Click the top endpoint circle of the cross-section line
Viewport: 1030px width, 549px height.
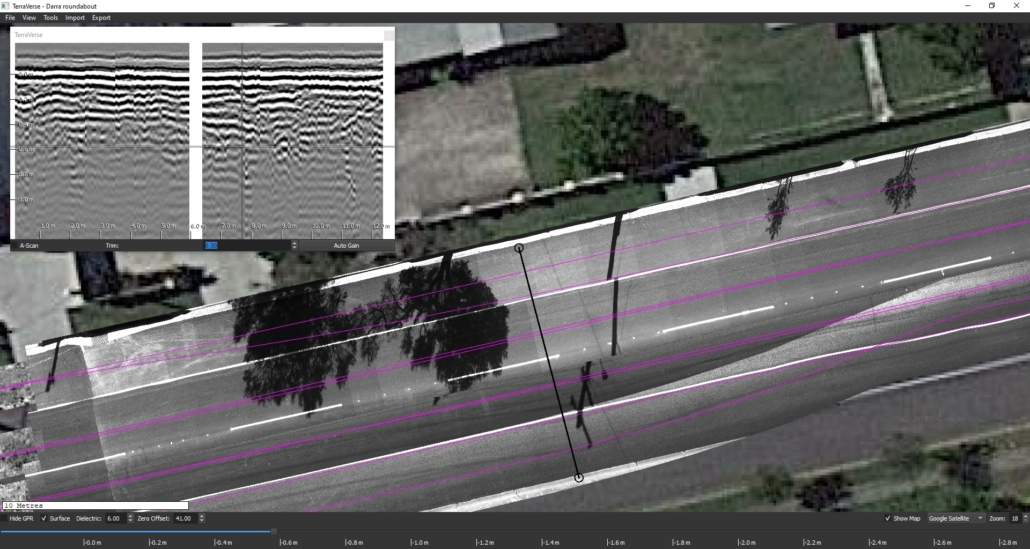519,247
